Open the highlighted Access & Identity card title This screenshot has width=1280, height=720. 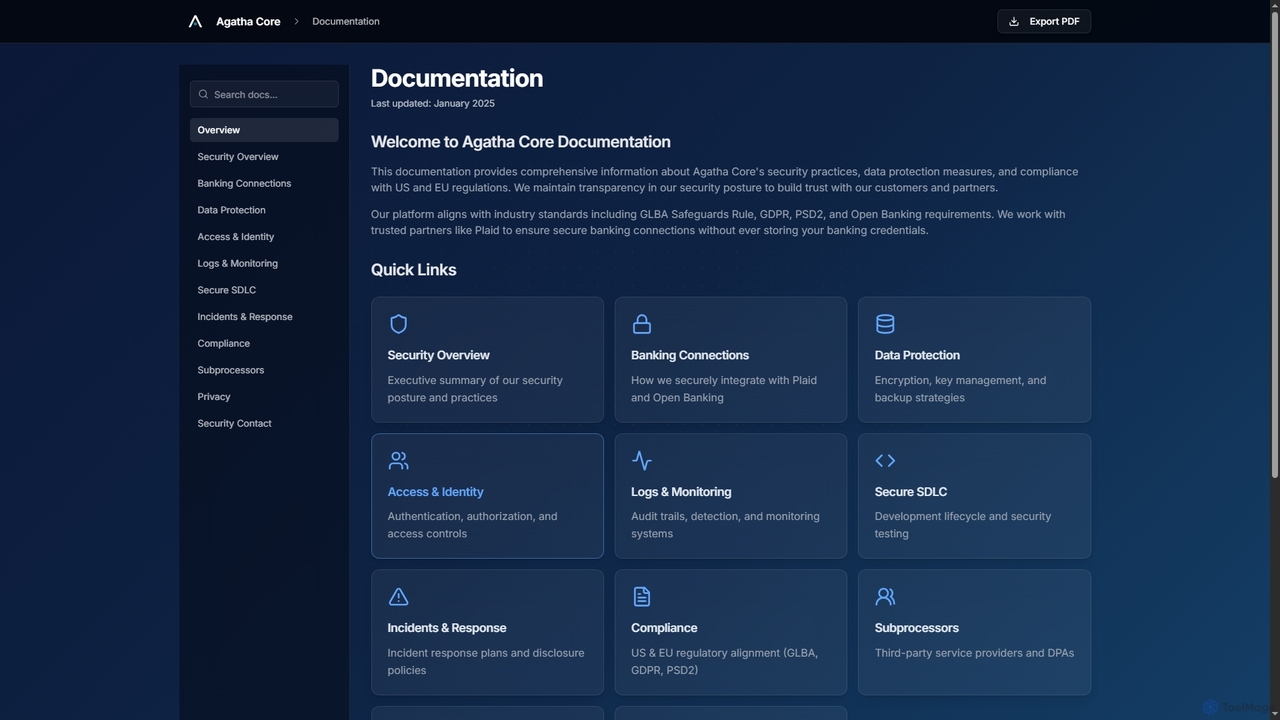(x=435, y=492)
